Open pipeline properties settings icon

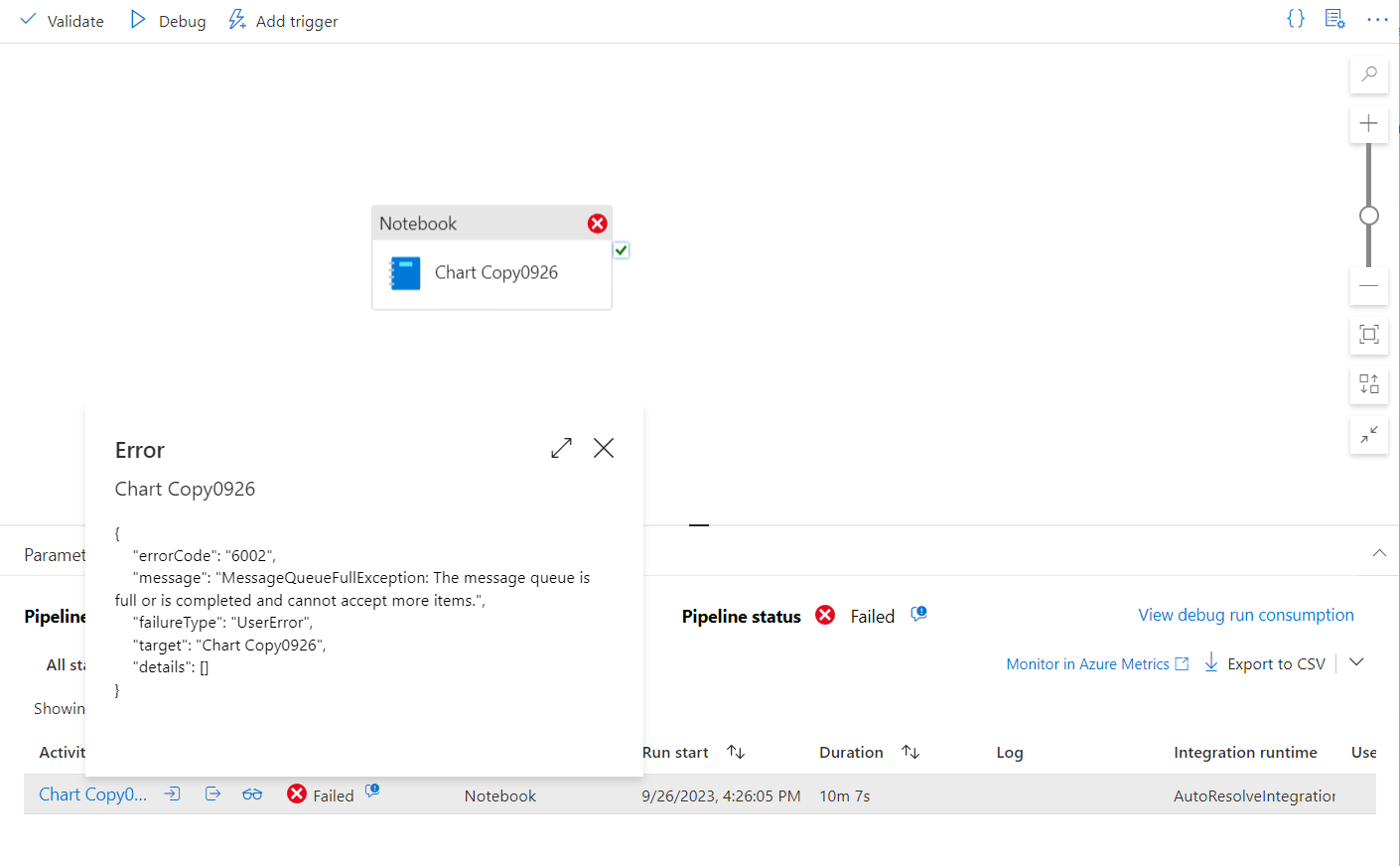pos(1334,18)
